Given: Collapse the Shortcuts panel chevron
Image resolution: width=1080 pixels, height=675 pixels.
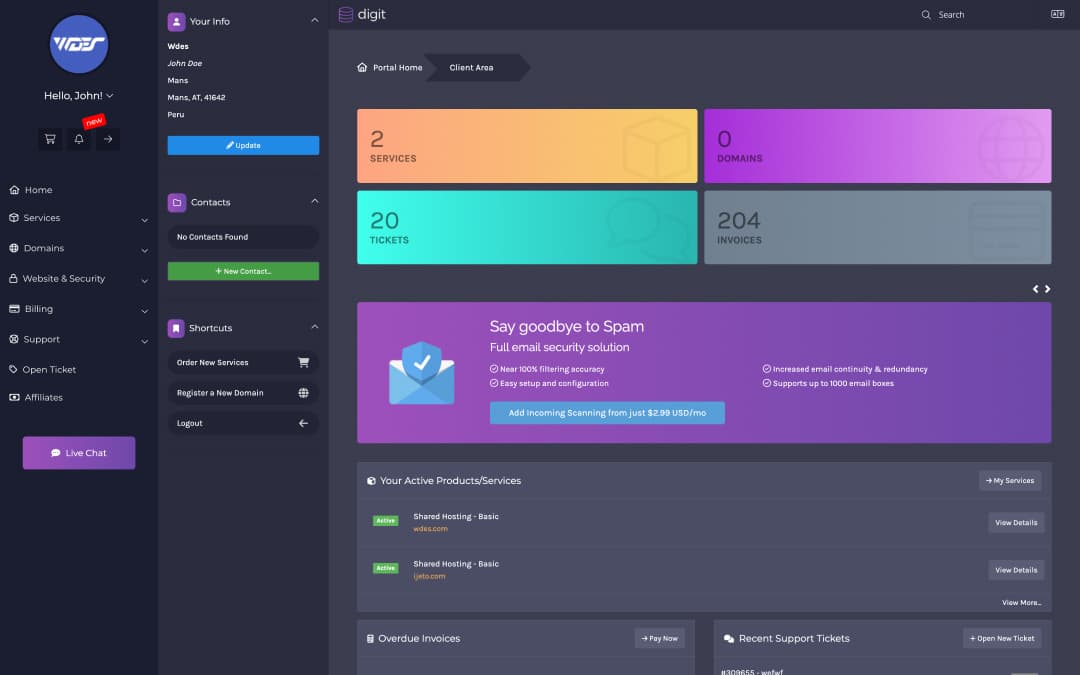Looking at the screenshot, I should pyautogui.click(x=315, y=326).
